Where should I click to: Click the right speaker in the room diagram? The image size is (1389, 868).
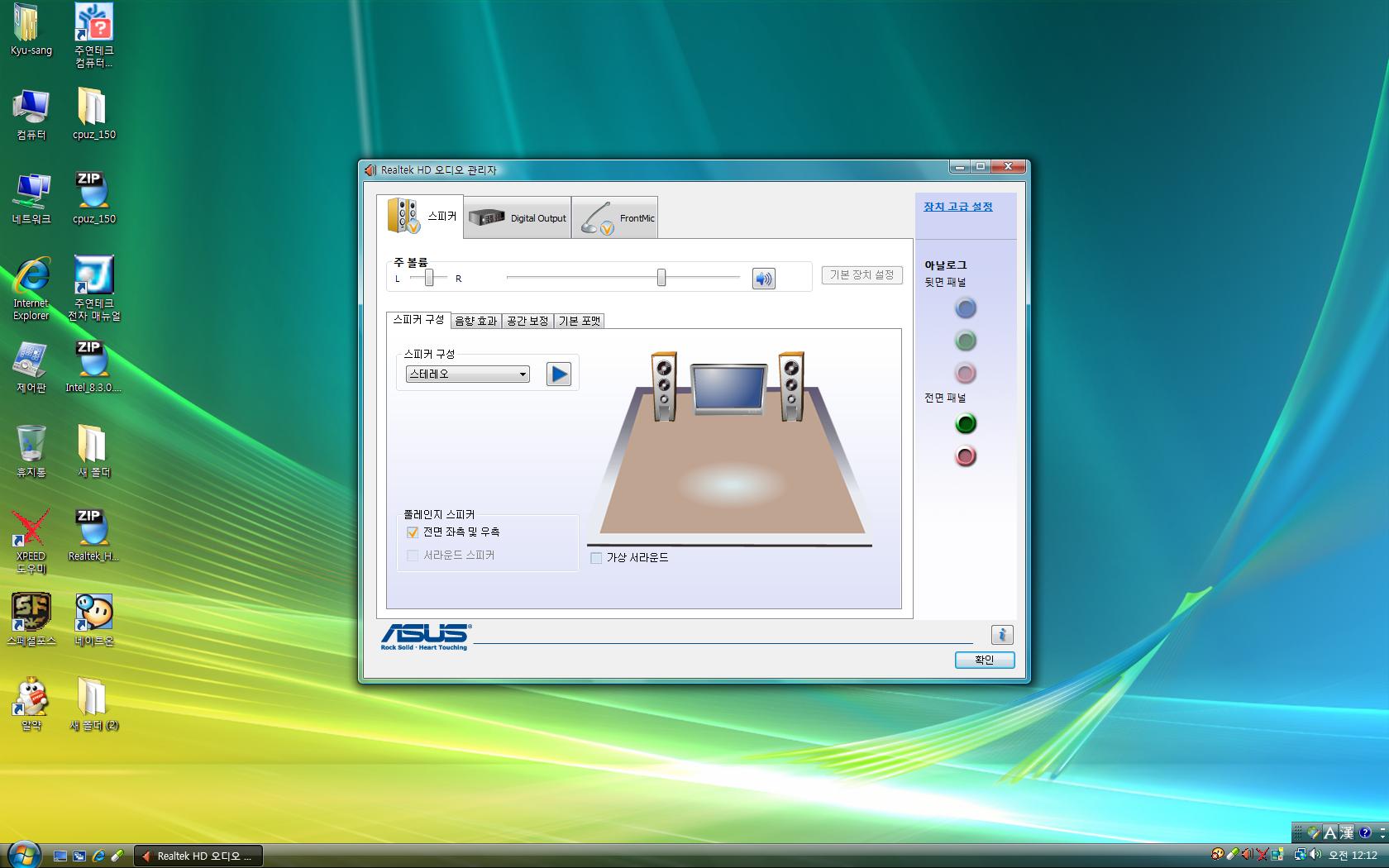[x=790, y=387]
